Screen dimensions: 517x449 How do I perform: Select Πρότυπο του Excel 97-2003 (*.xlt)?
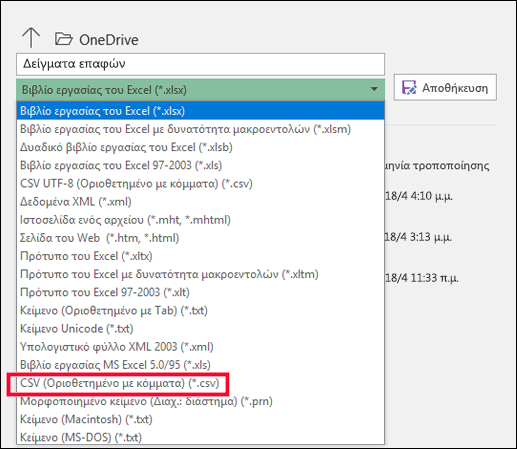click(200, 292)
